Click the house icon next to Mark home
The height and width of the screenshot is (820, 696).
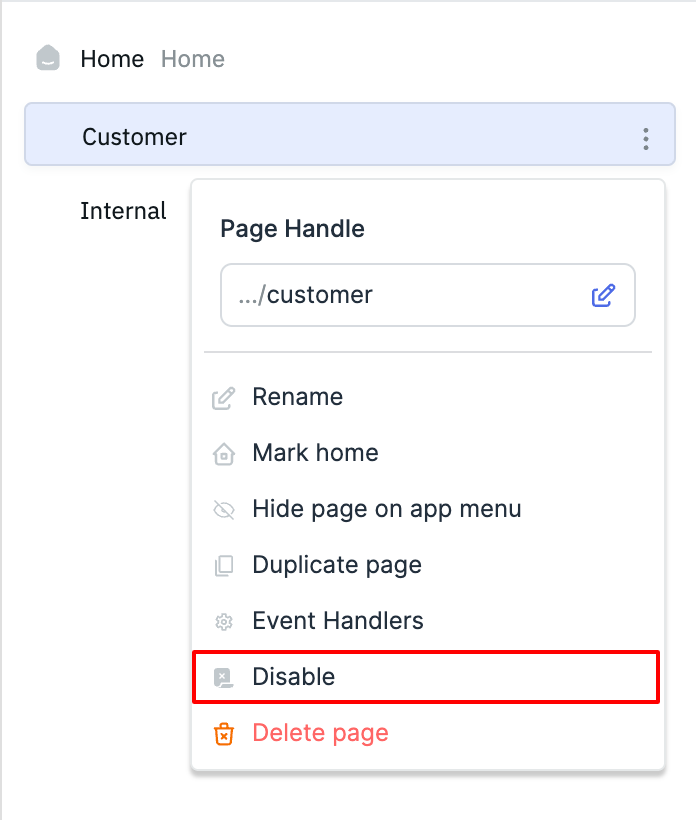point(224,454)
